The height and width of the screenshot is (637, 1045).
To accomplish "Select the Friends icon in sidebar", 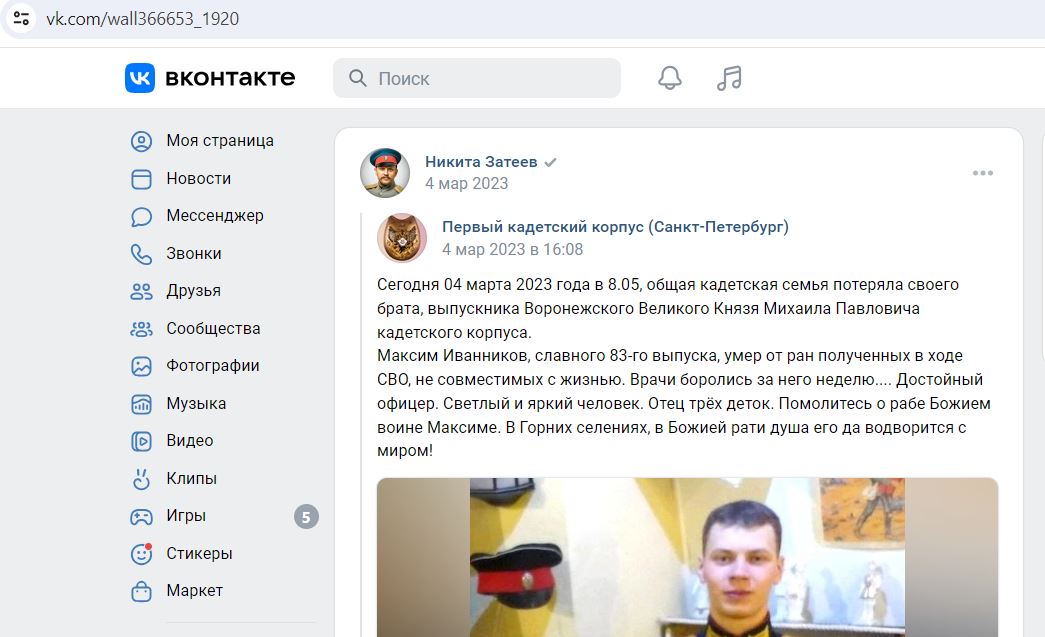I will pyautogui.click(x=141, y=291).
